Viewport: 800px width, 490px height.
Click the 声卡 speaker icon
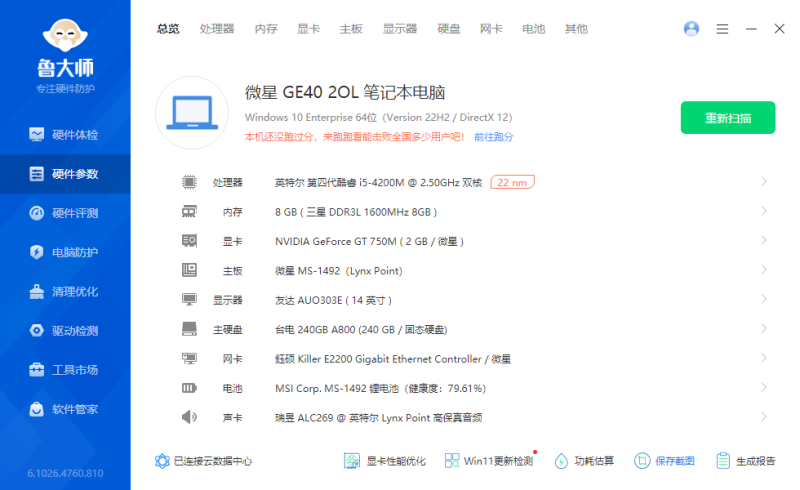189,417
